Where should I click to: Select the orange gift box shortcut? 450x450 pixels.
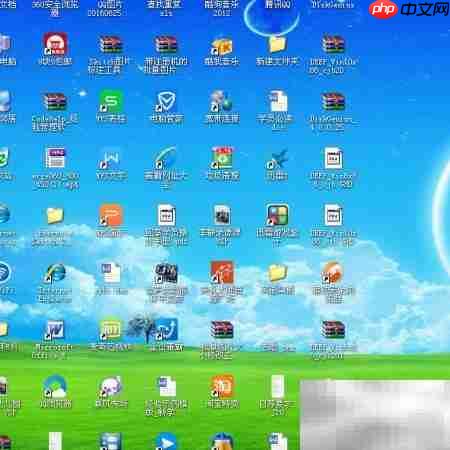click(x=222, y=46)
